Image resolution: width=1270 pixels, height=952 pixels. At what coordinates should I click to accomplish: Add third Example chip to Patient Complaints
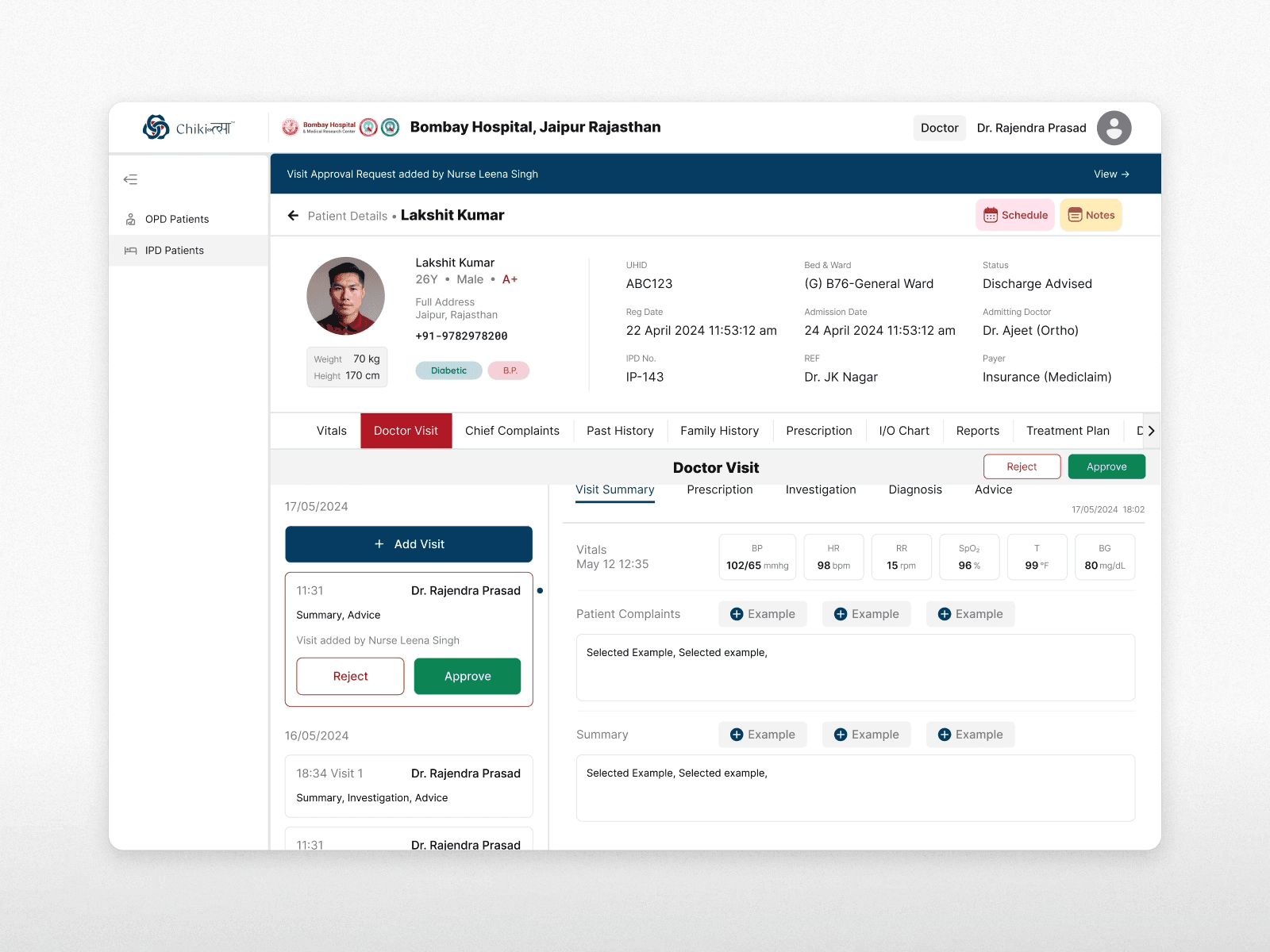pos(970,614)
